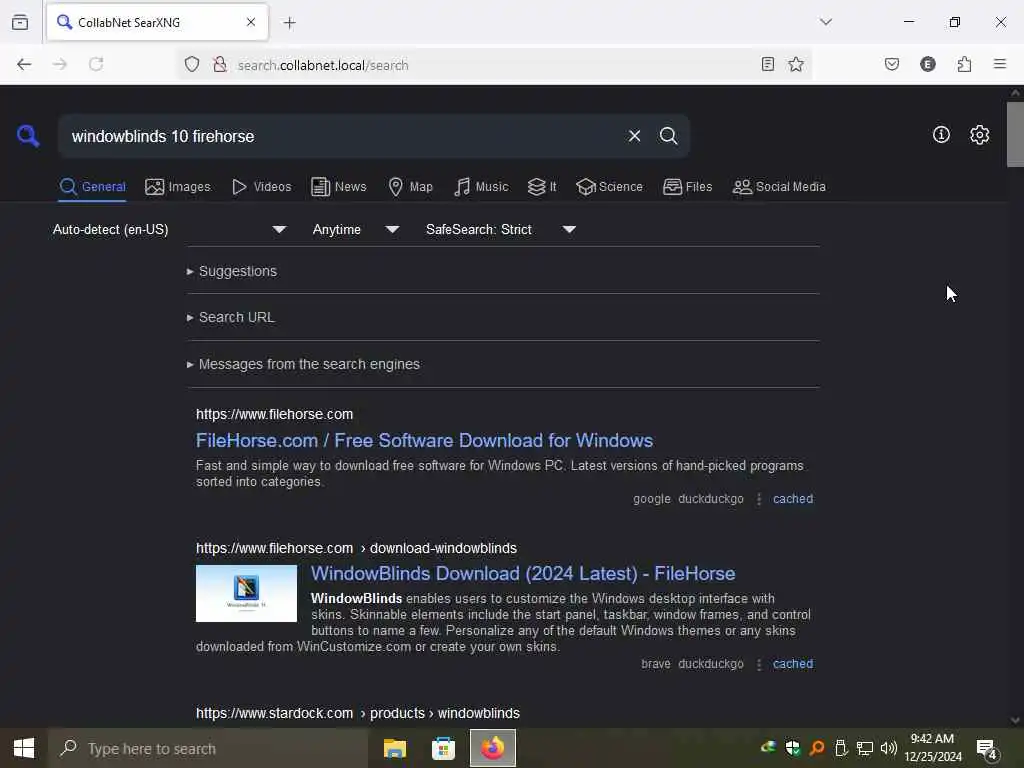
Task: Open FileHorse.com Free Software Download result
Action: [424, 441]
